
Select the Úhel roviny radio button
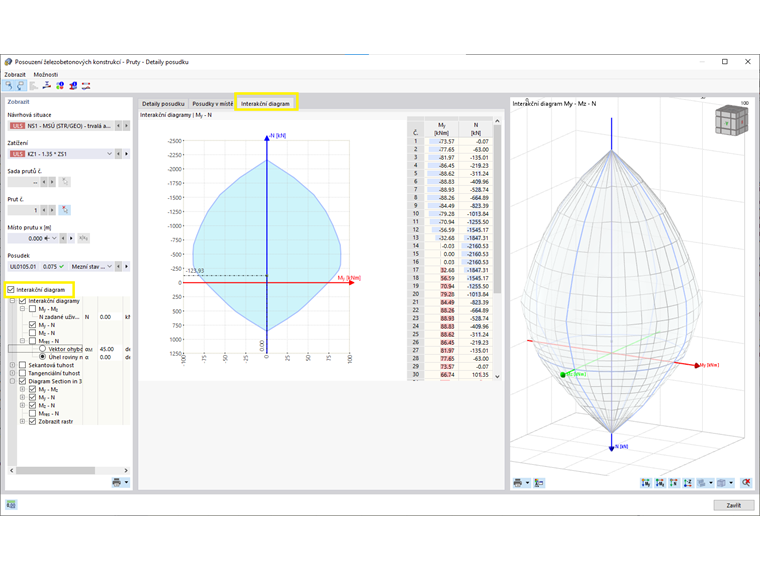[43, 357]
